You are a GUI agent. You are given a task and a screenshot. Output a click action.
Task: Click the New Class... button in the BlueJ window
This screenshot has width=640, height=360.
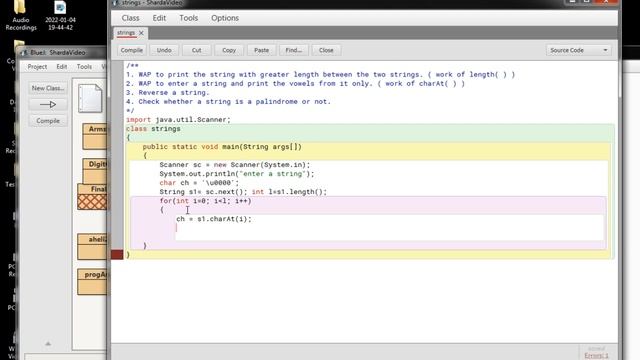point(48,88)
